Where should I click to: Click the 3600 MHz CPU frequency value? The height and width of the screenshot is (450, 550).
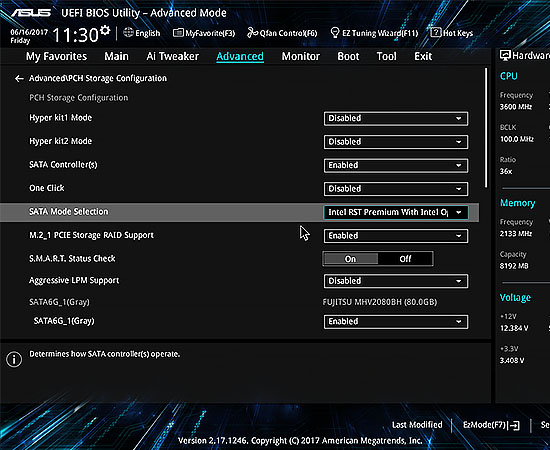coord(516,107)
